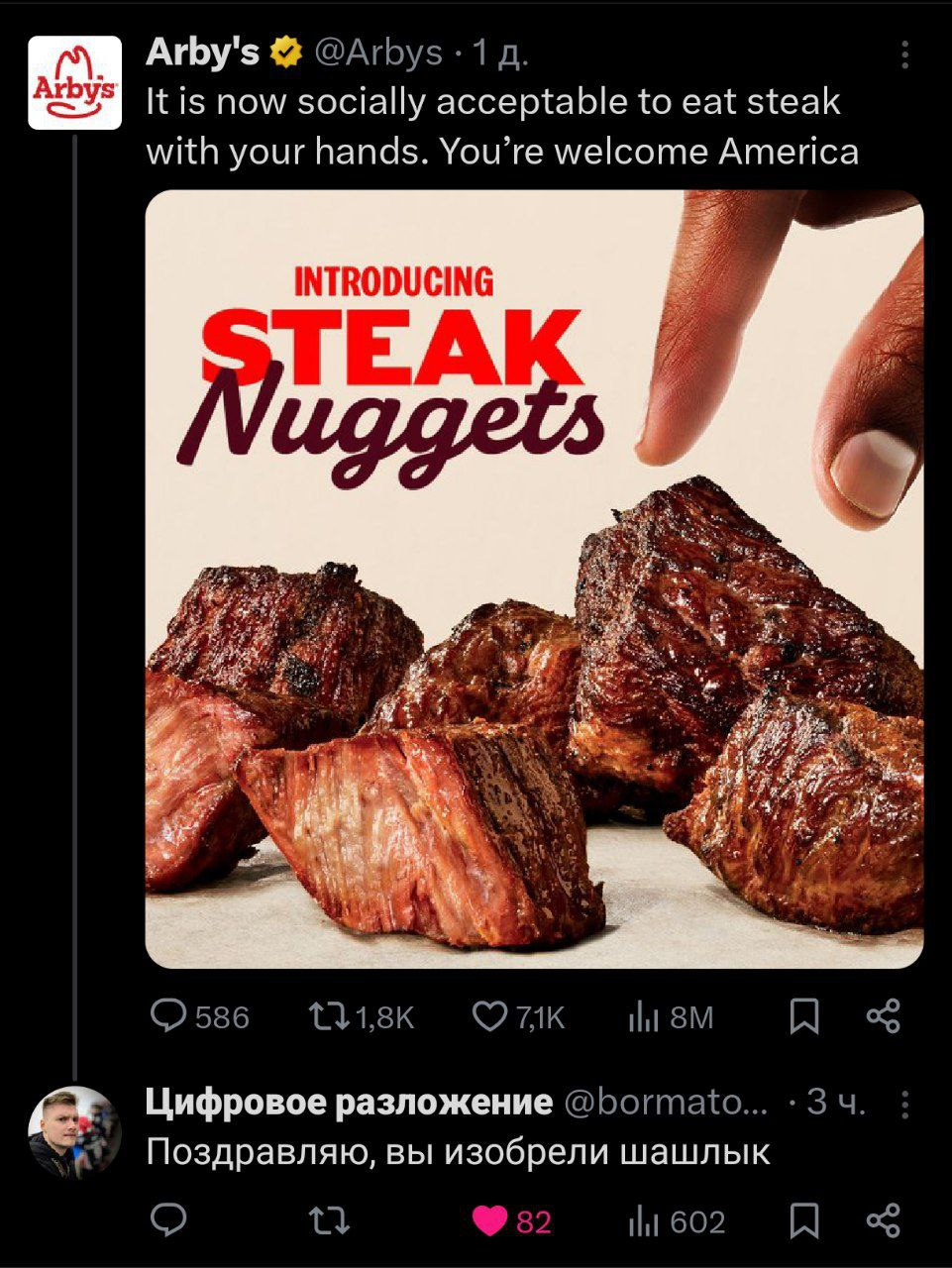Open Arby's profile avatar logo
The width and height of the screenshot is (952, 1268).
click(x=74, y=83)
